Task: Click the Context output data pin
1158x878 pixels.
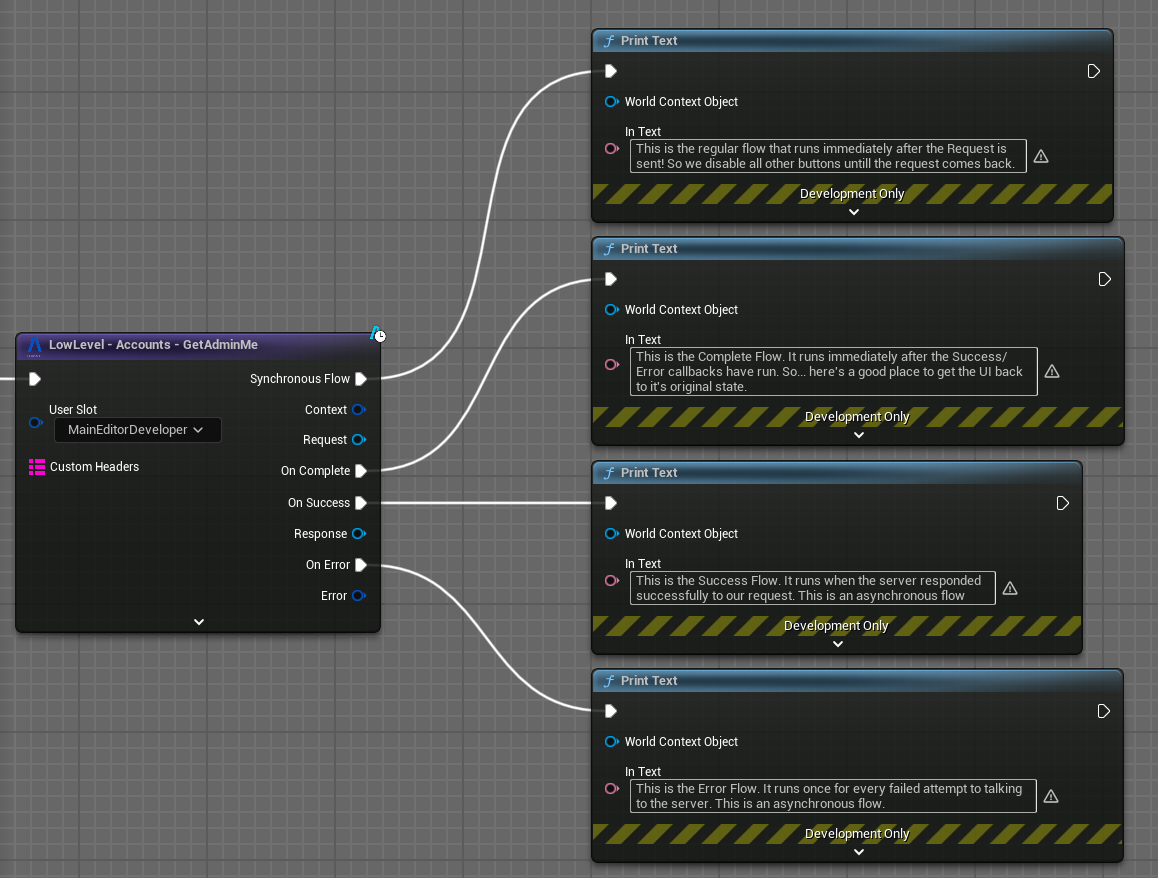Action: coord(358,410)
